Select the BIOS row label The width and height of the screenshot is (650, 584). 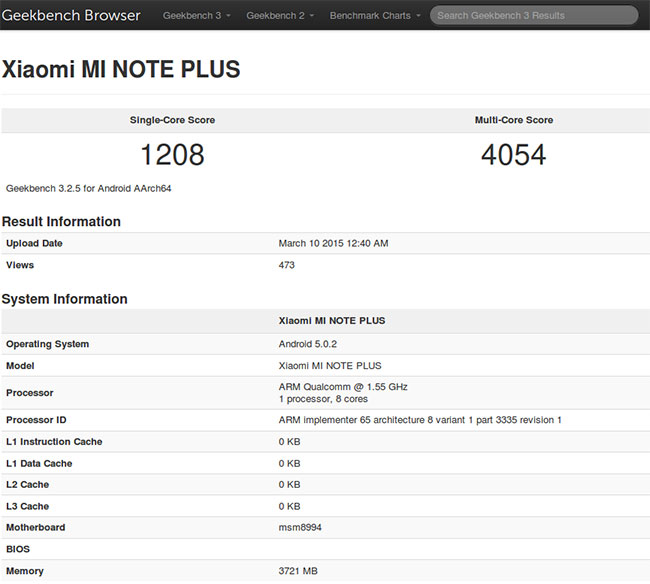click(18, 549)
